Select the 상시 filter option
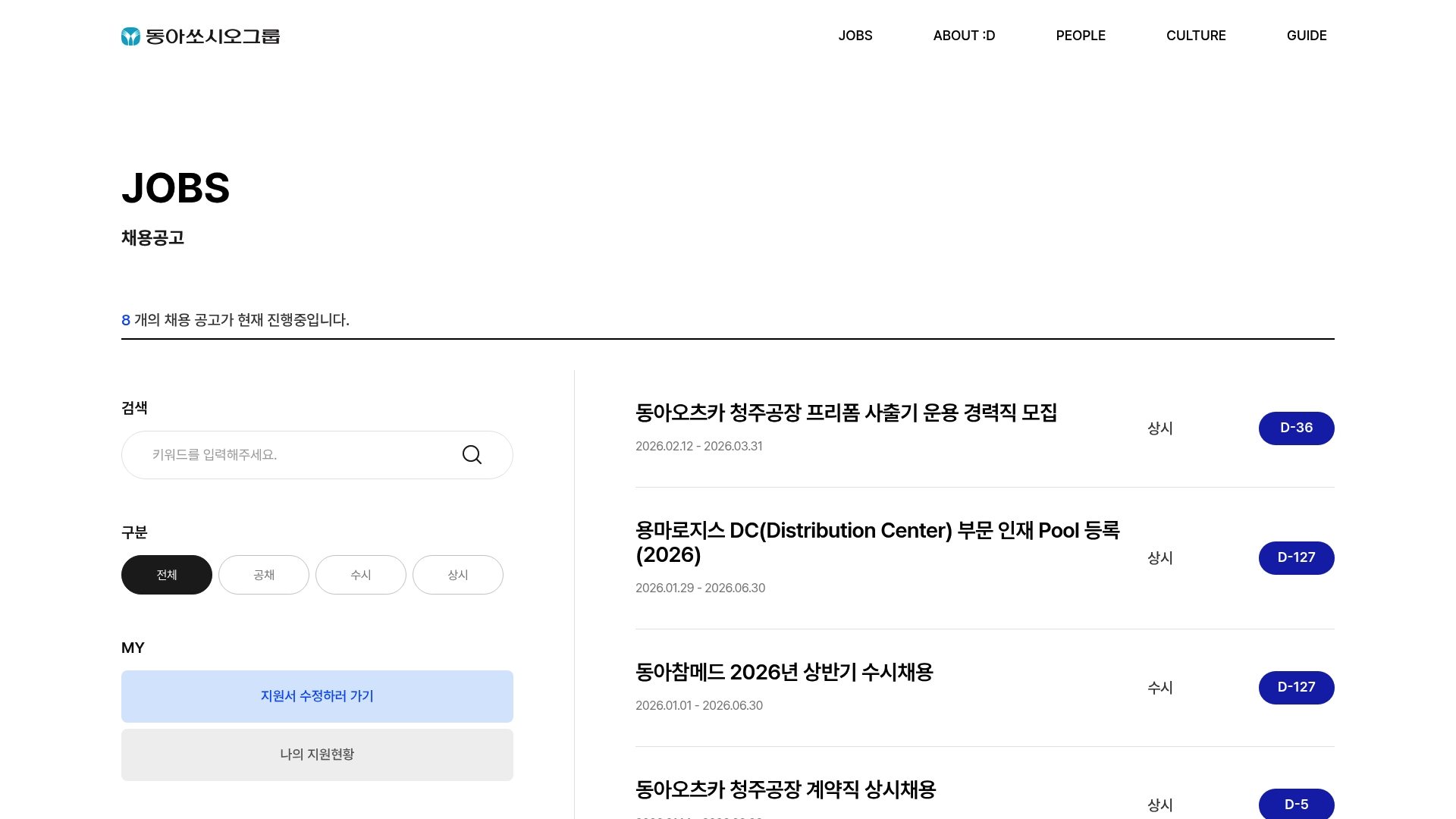 click(x=457, y=574)
